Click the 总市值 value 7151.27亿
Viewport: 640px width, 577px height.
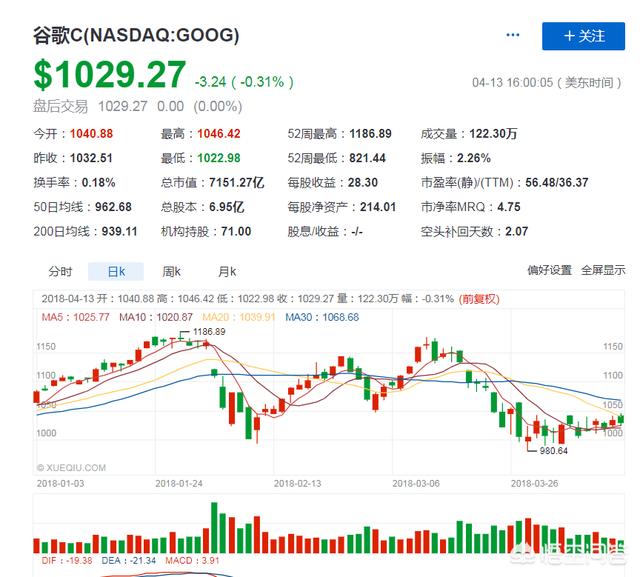(x=237, y=183)
